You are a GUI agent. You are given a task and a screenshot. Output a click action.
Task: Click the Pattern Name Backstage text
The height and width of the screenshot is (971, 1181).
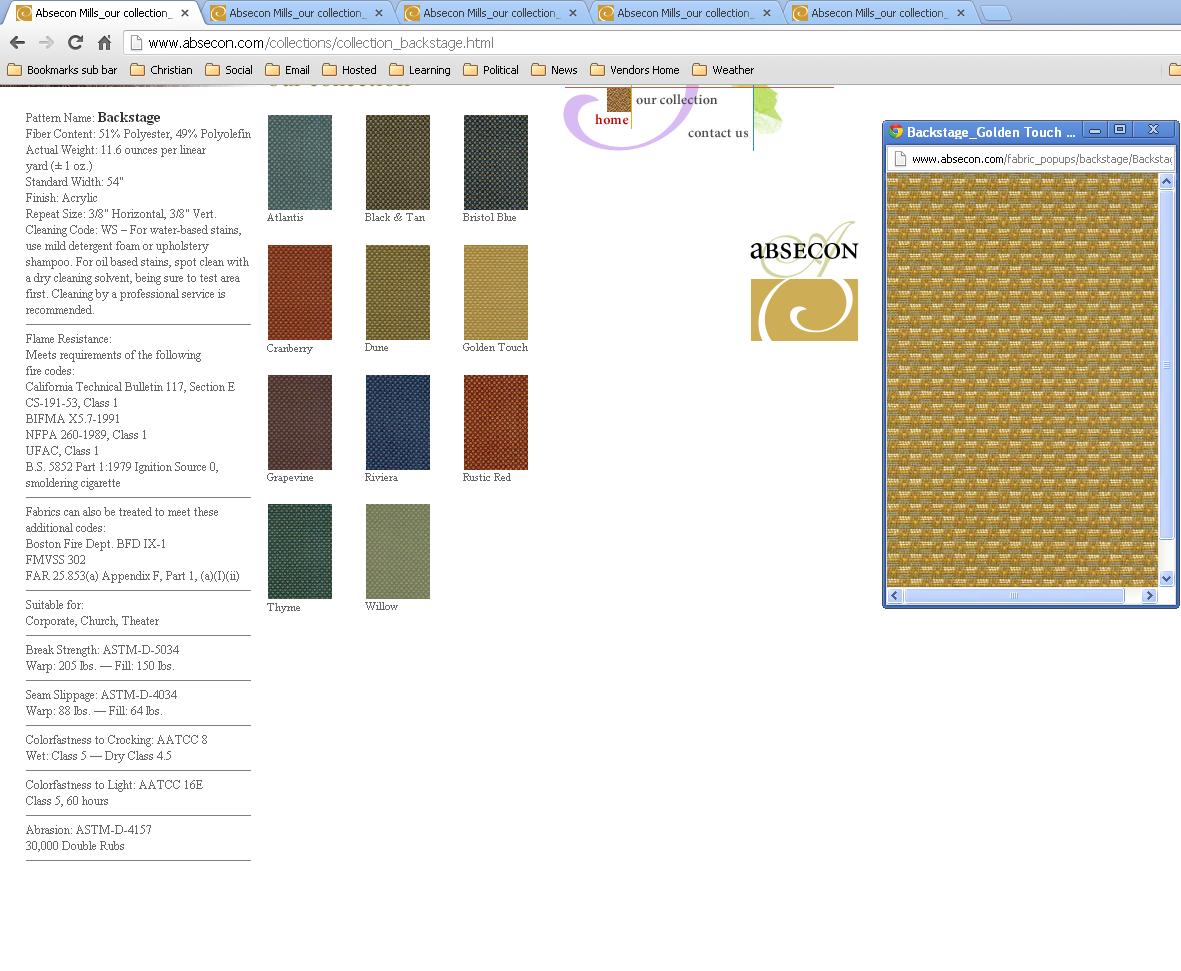tap(93, 118)
